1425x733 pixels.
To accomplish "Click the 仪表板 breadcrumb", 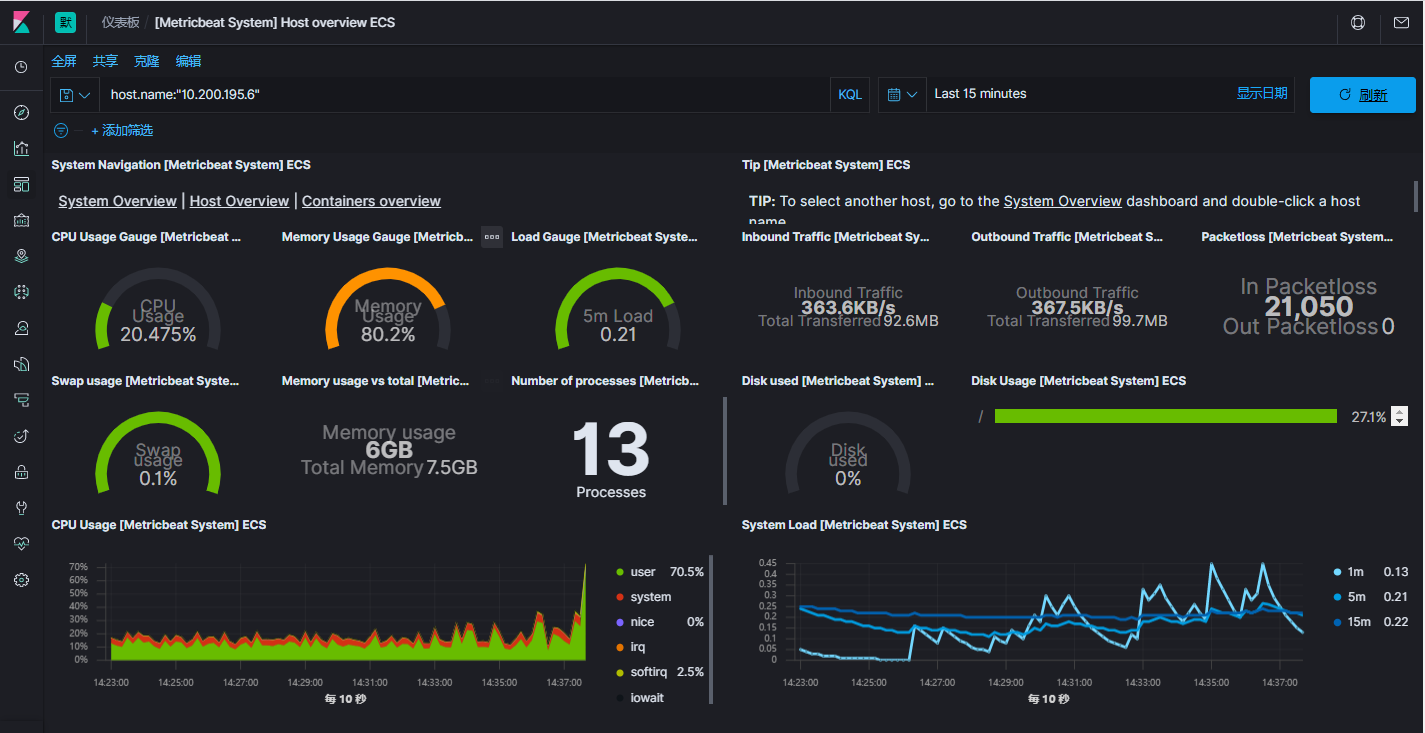I will point(120,22).
